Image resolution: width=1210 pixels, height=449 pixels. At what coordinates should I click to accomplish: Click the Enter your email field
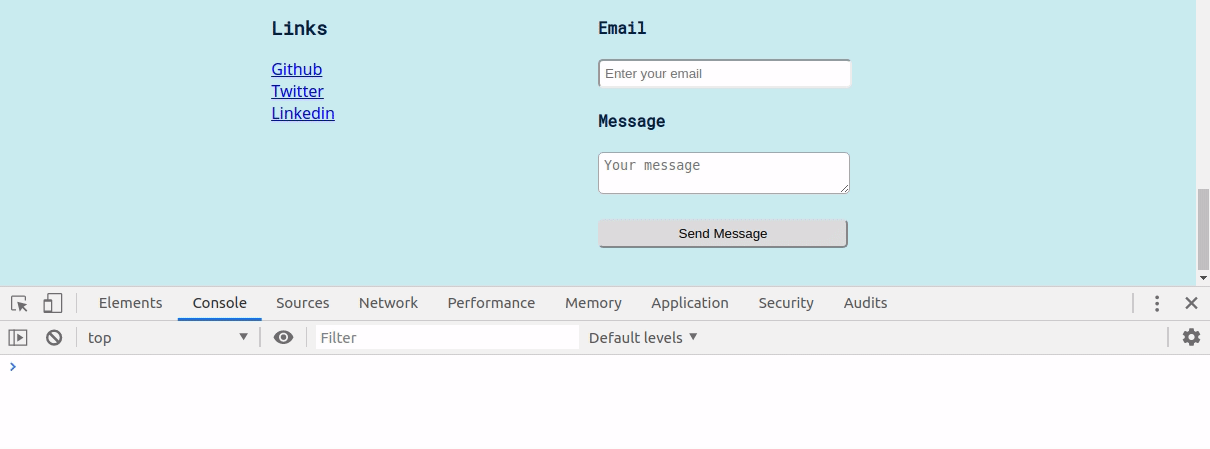pyautogui.click(x=724, y=74)
